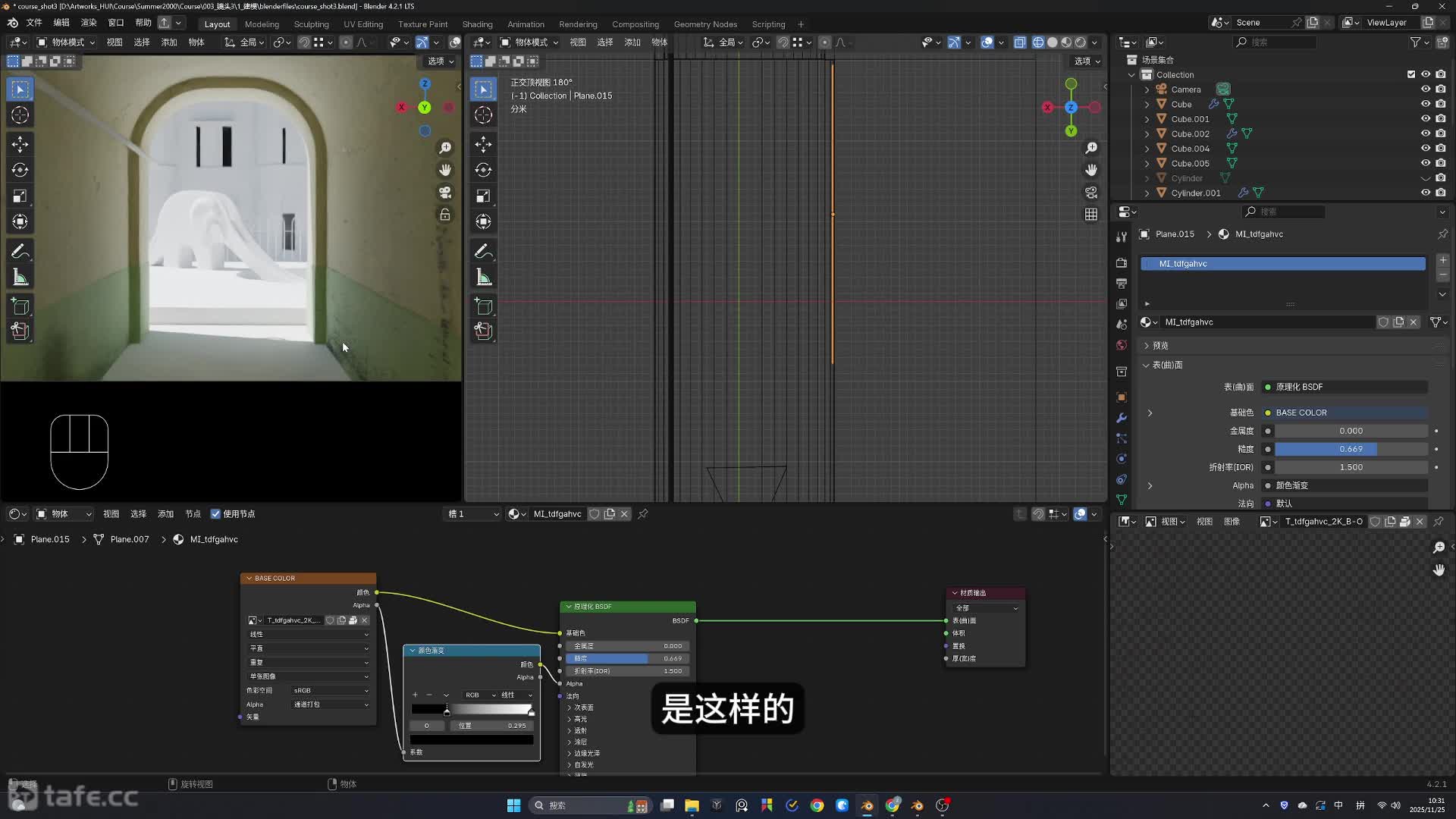Viewport: 1456px width, 819px height.
Task: Adjust the roughness slider in properties panel
Action: click(1350, 449)
